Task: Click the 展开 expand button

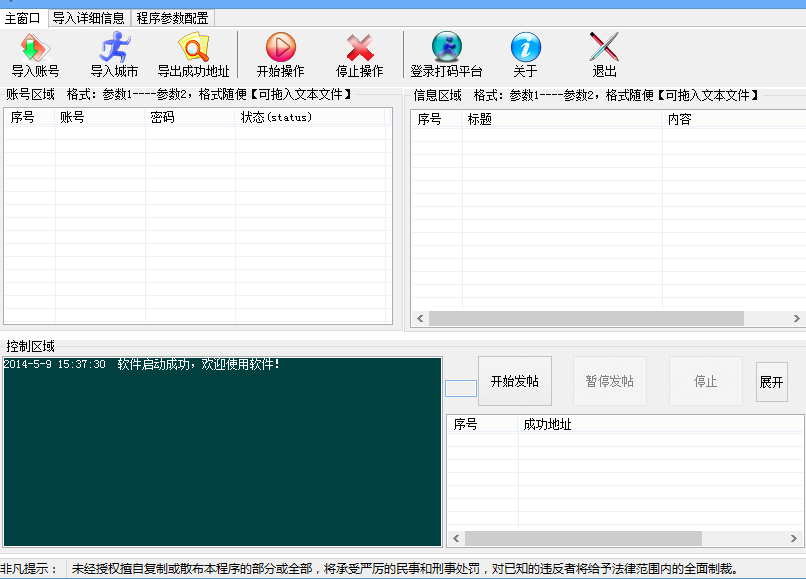Action: [771, 382]
